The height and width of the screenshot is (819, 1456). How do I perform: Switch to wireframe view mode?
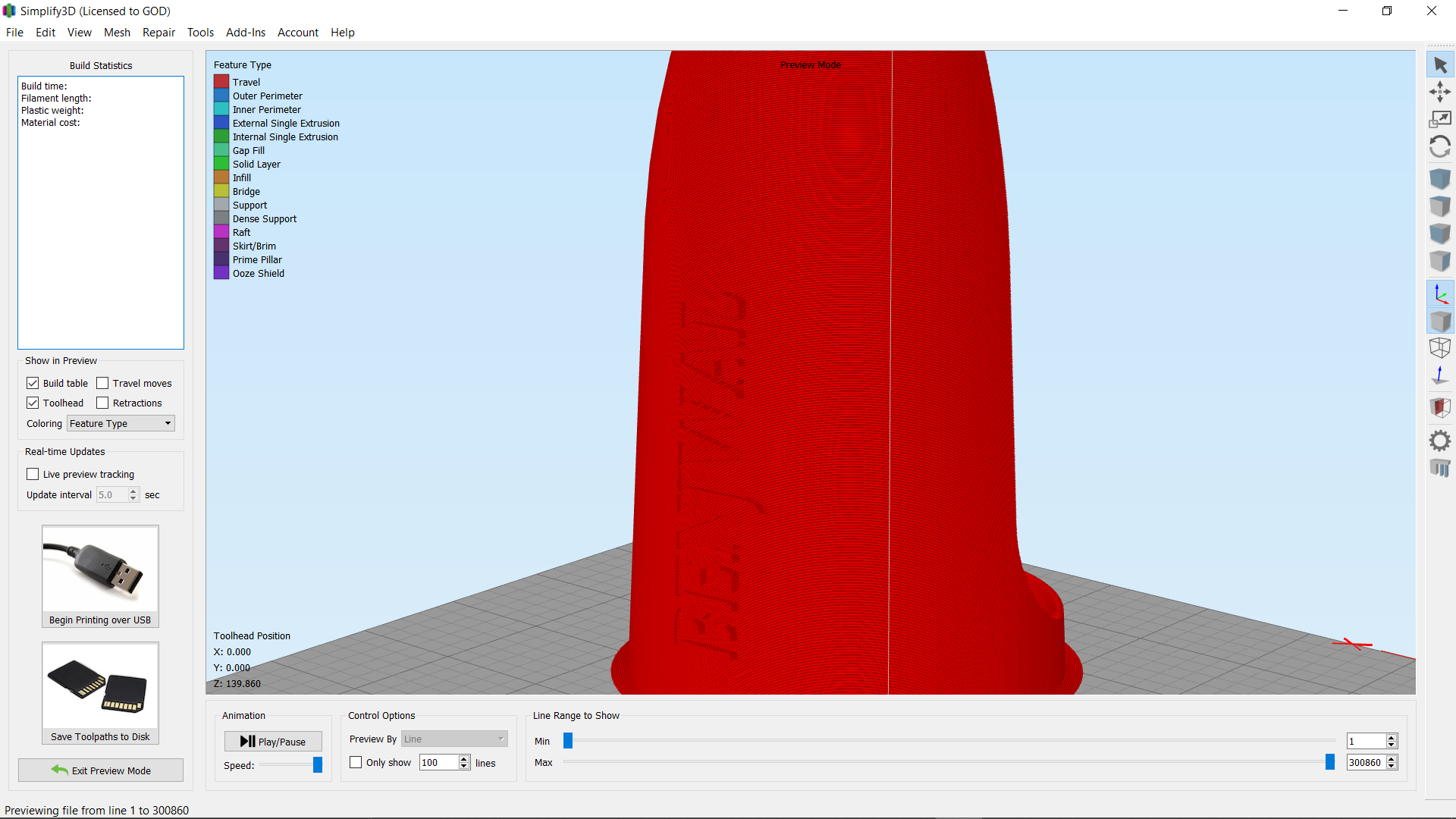pos(1440,347)
